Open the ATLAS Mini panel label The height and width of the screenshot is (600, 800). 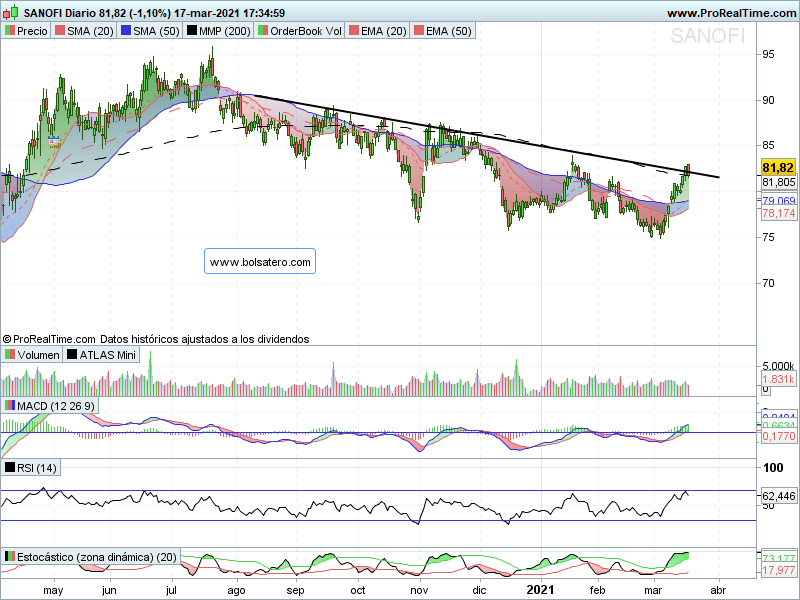[x=101, y=355]
